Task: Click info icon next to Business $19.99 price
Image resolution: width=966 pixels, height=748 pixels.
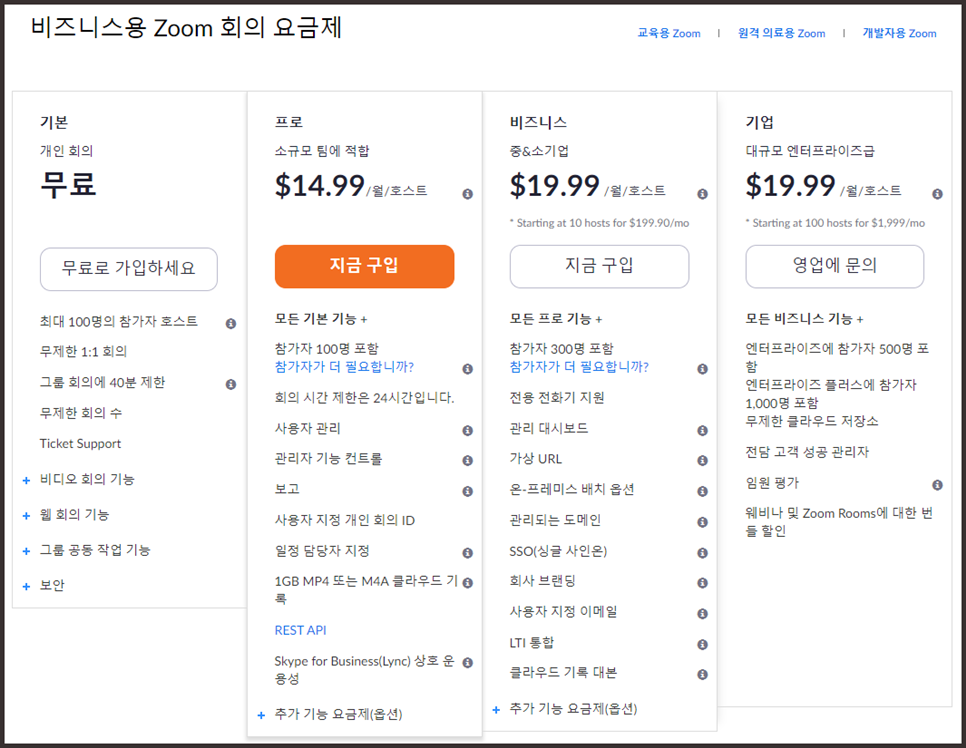Action: point(702,194)
